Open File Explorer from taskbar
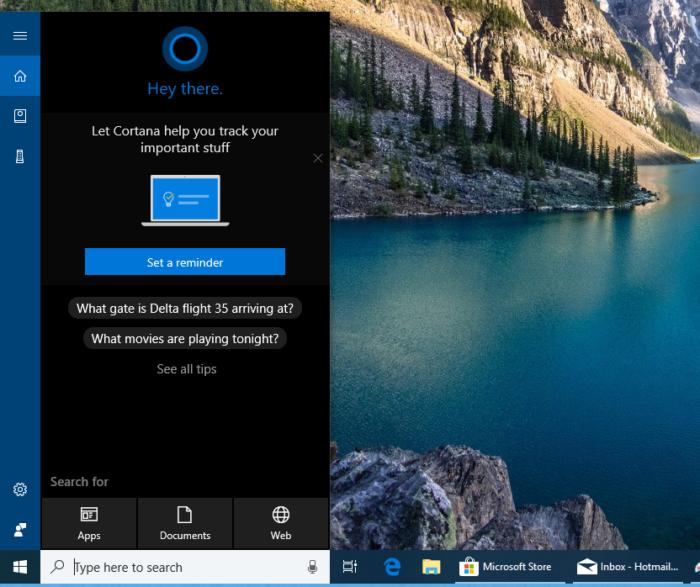 tap(431, 567)
